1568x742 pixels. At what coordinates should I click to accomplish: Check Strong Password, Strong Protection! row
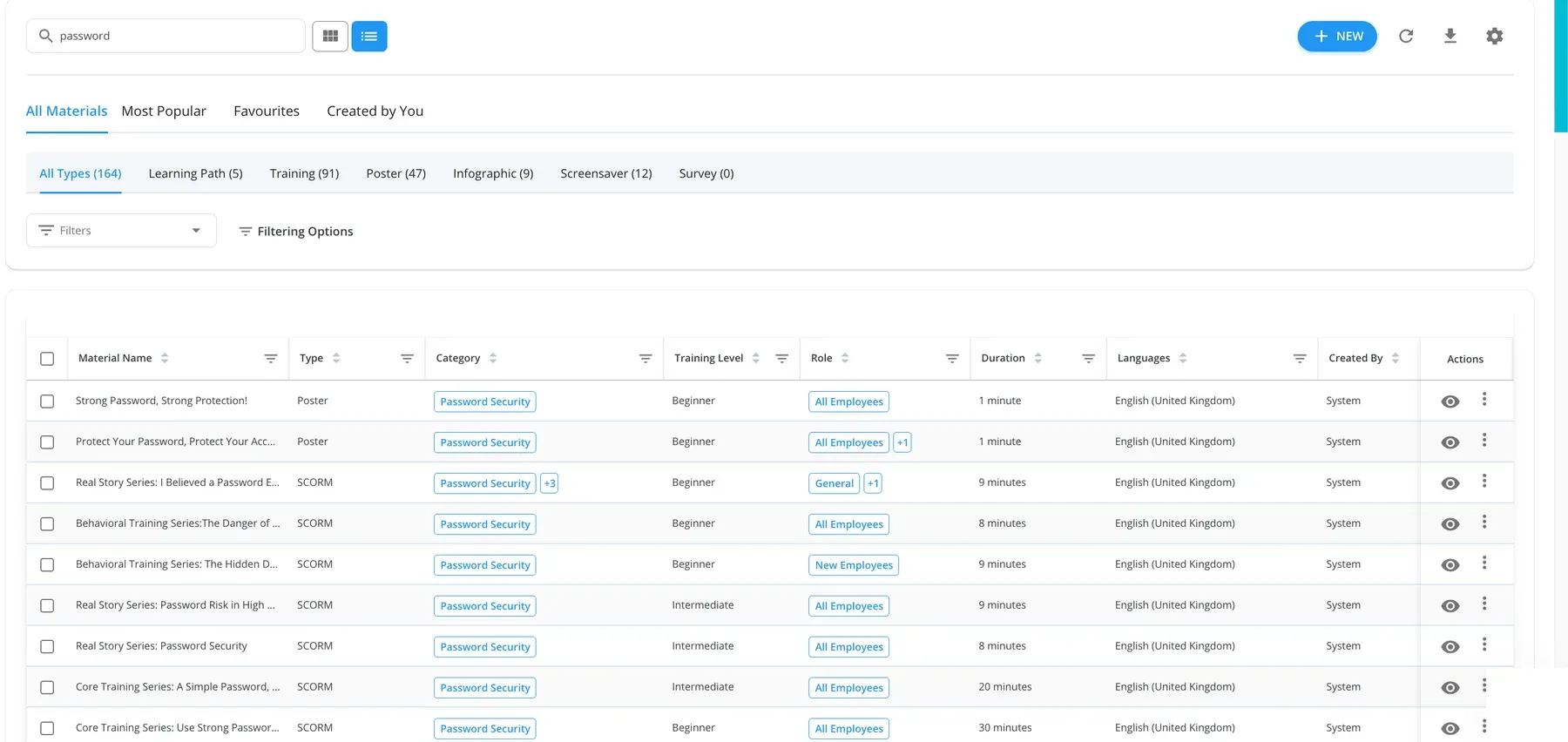click(47, 401)
